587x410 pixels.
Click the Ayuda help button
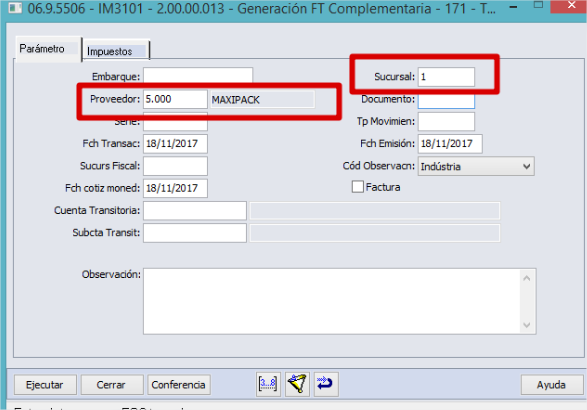[552, 385]
